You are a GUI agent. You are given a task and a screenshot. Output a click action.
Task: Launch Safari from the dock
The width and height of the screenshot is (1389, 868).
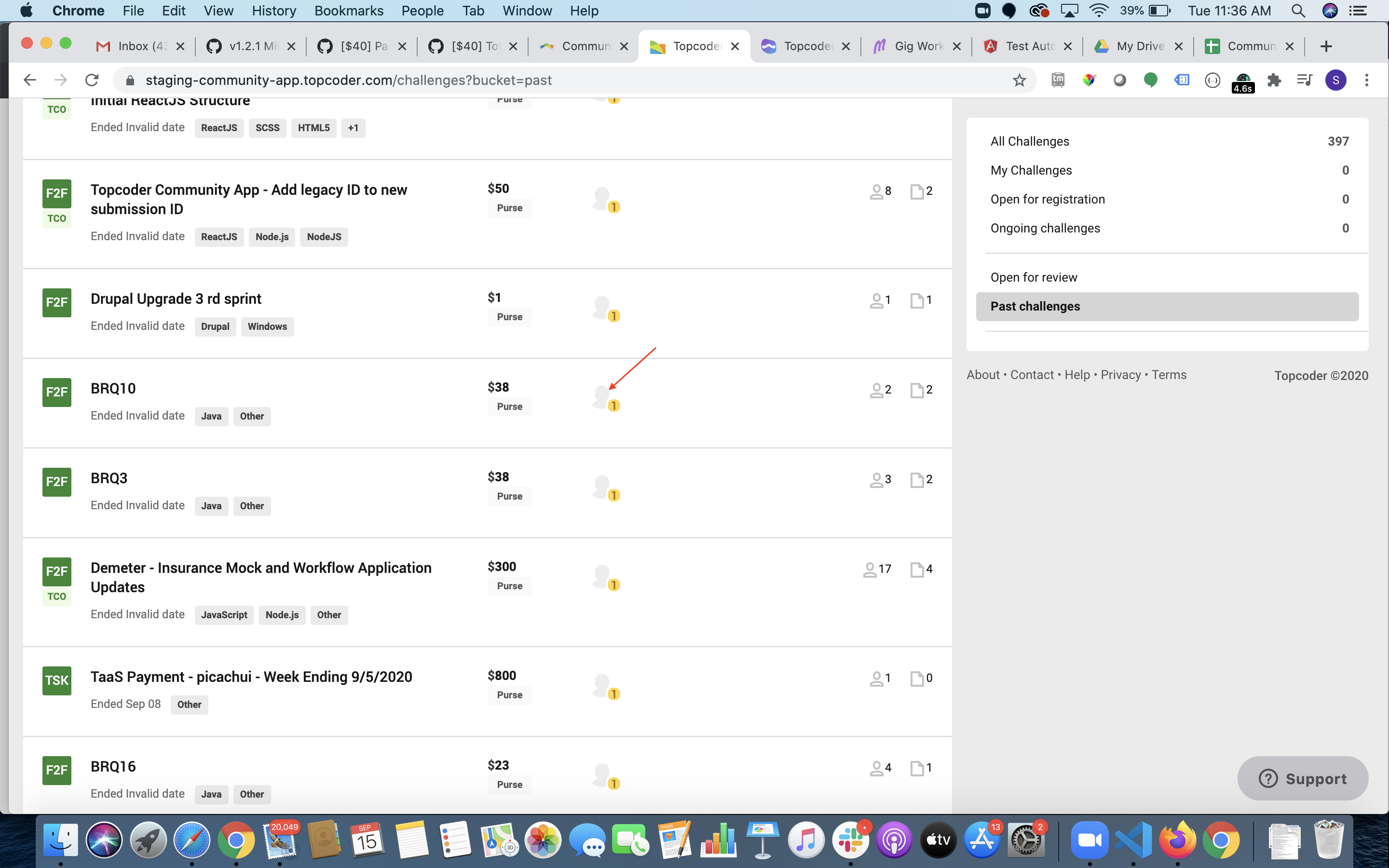(191, 841)
